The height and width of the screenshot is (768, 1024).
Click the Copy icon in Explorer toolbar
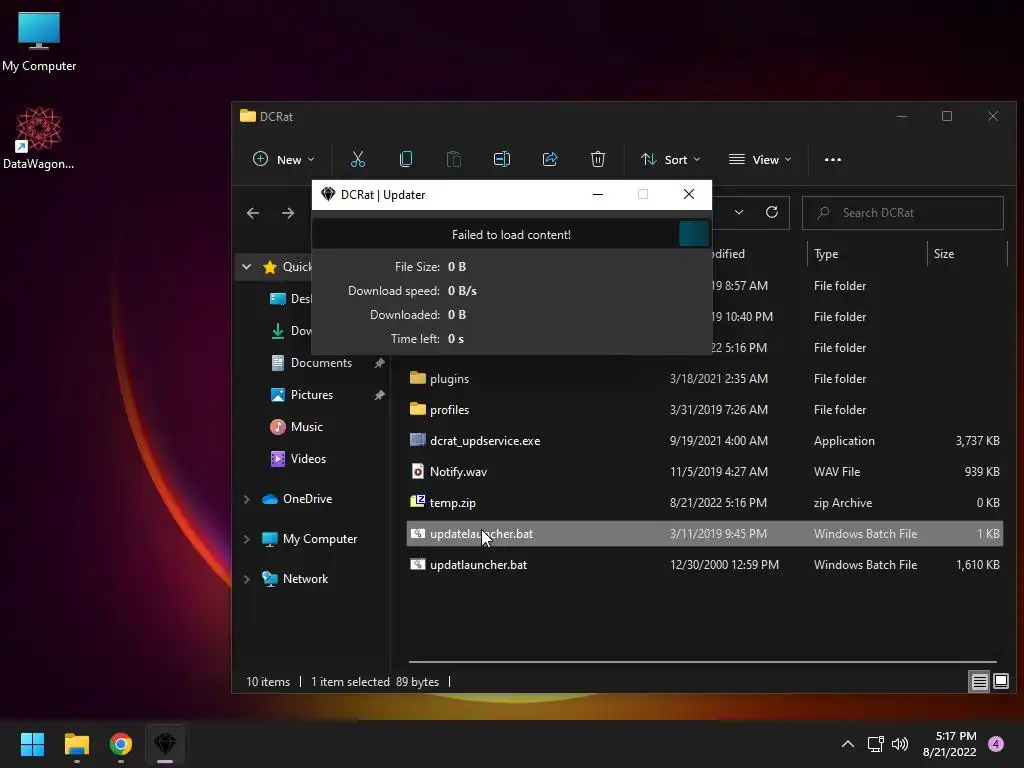pos(406,159)
